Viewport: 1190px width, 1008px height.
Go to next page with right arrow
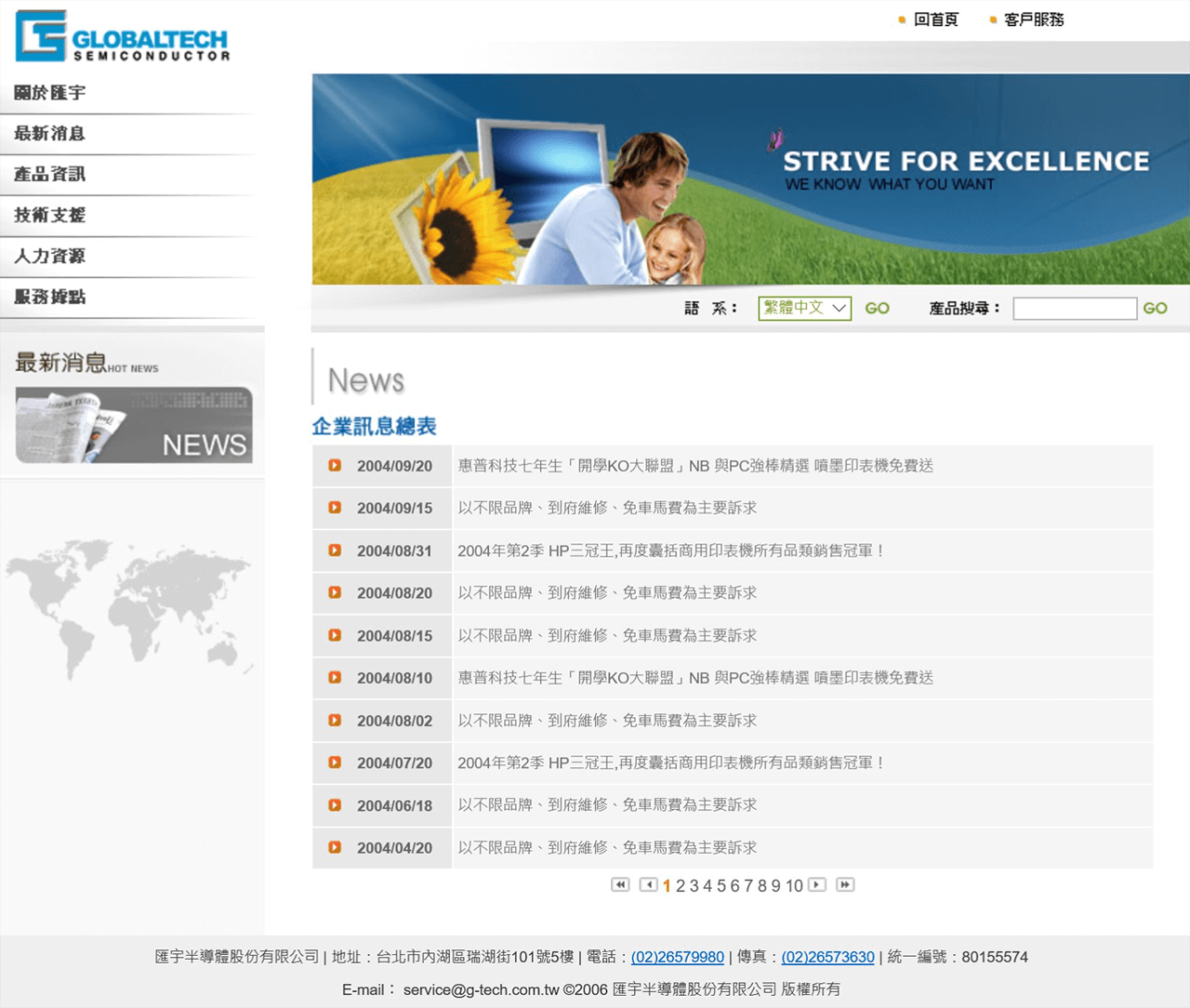[817, 884]
